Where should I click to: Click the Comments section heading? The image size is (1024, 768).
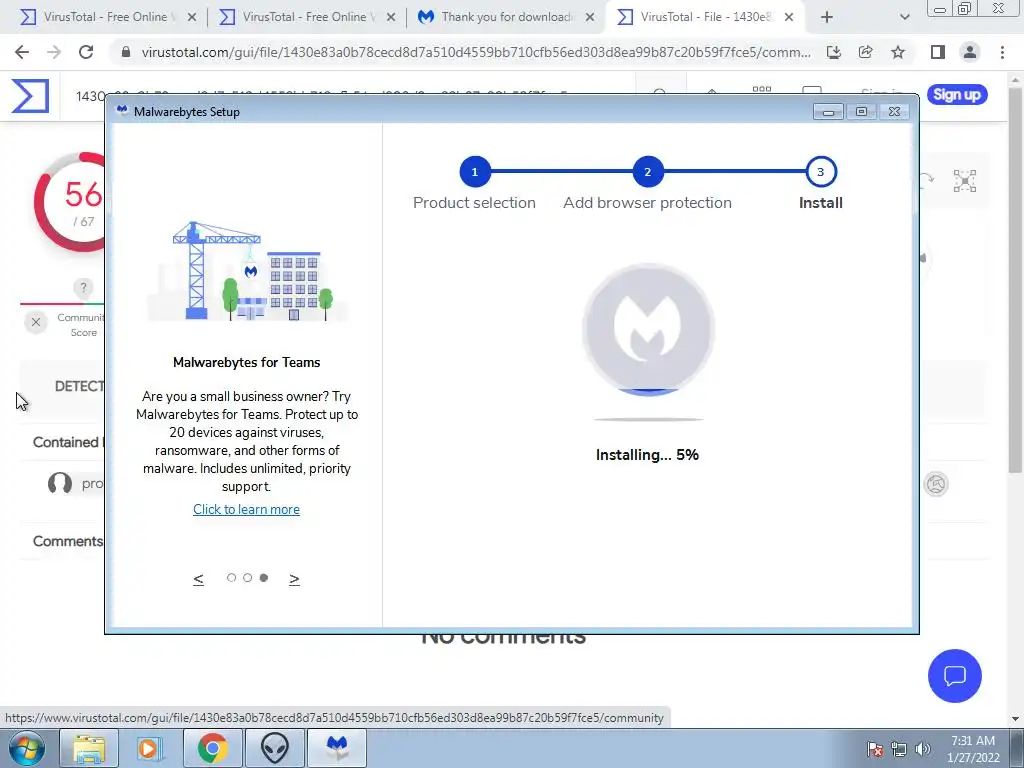(x=68, y=541)
